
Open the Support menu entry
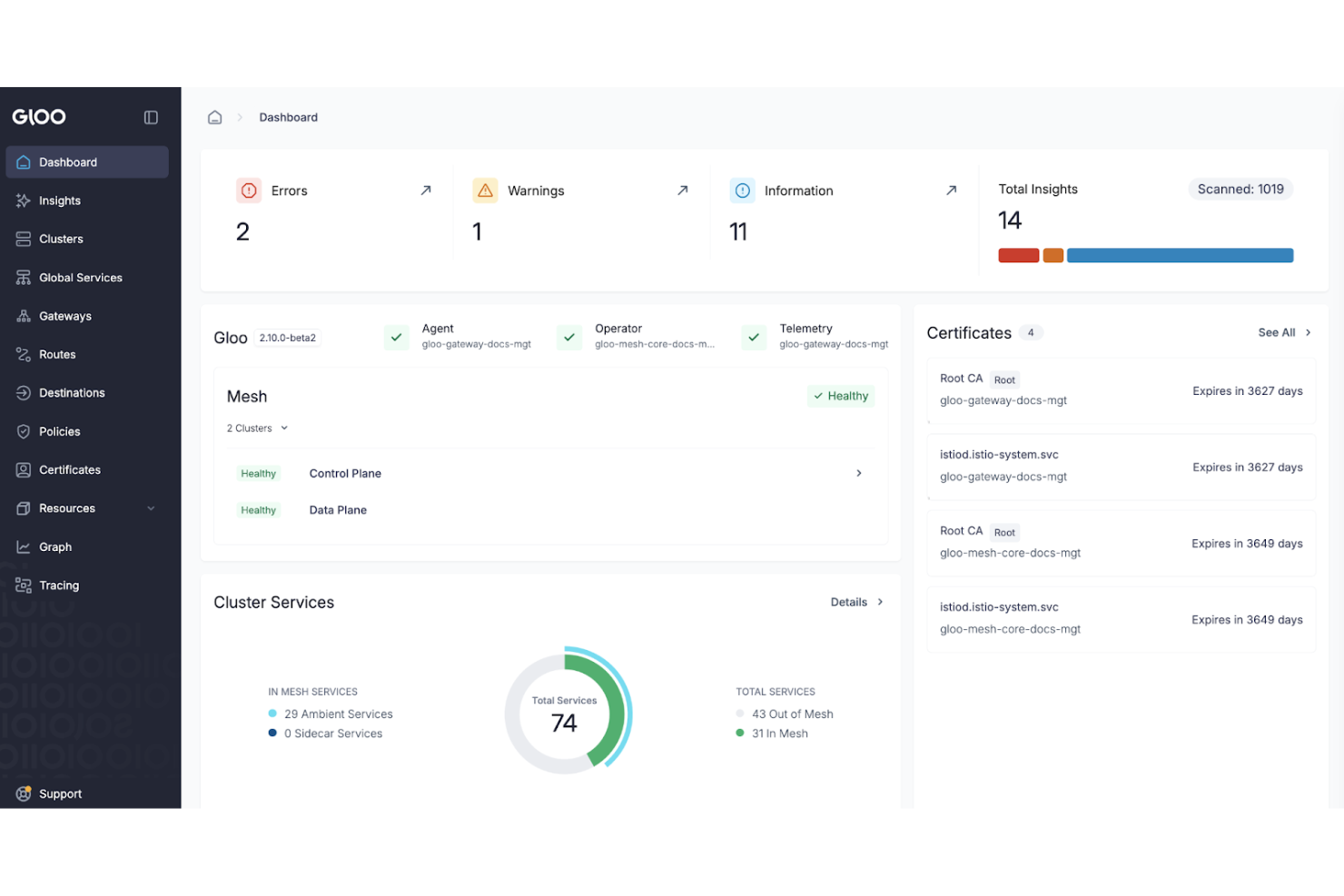[60, 793]
